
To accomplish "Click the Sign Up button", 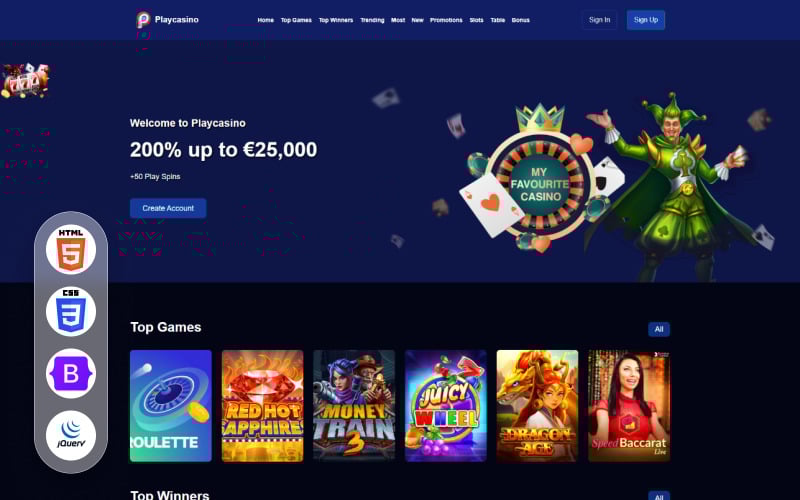I will (x=646, y=20).
